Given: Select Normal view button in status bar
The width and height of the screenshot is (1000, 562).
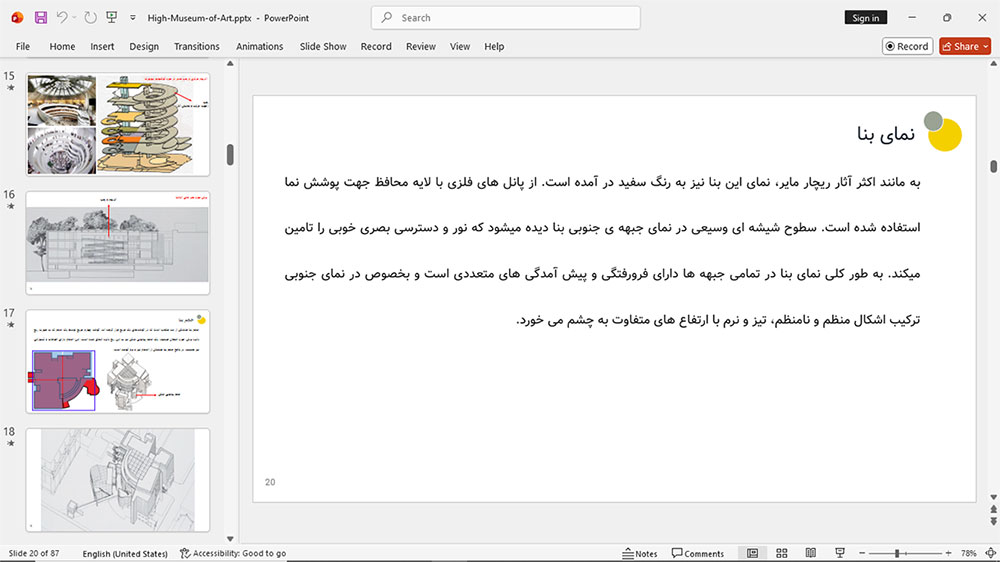Looking at the screenshot, I should click(x=753, y=553).
